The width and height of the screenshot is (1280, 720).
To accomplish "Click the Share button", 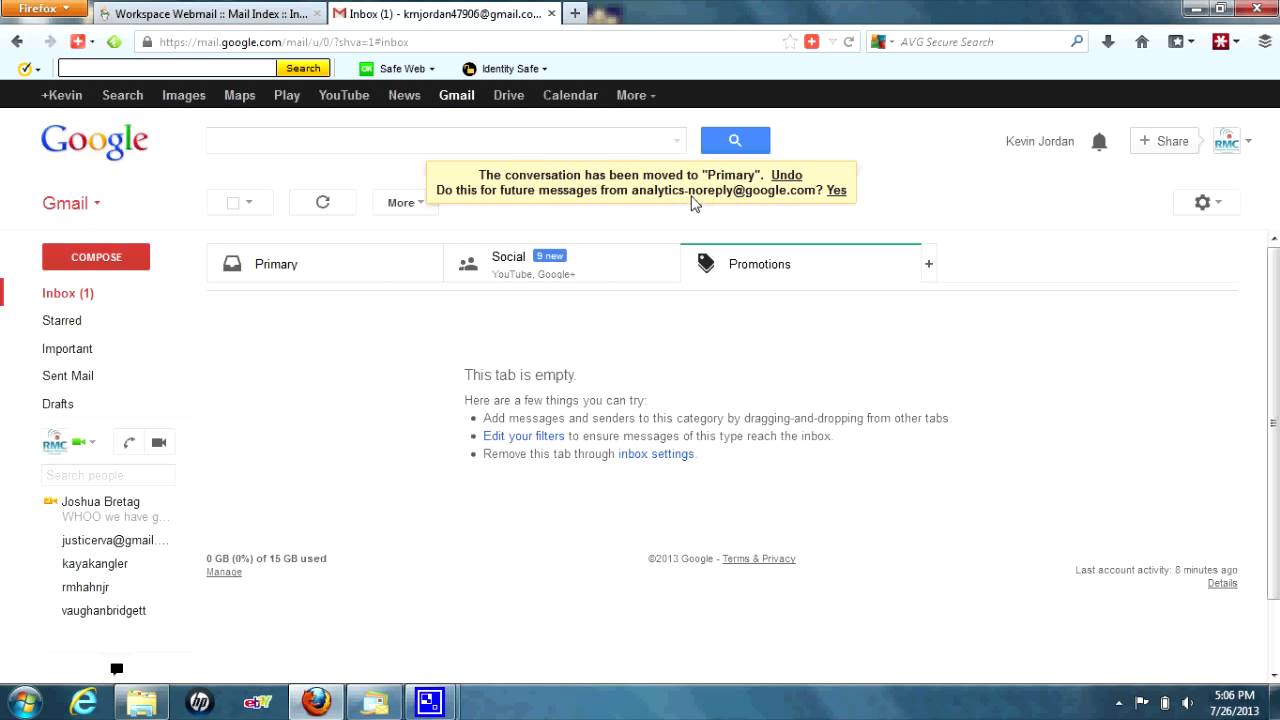I will point(1164,141).
